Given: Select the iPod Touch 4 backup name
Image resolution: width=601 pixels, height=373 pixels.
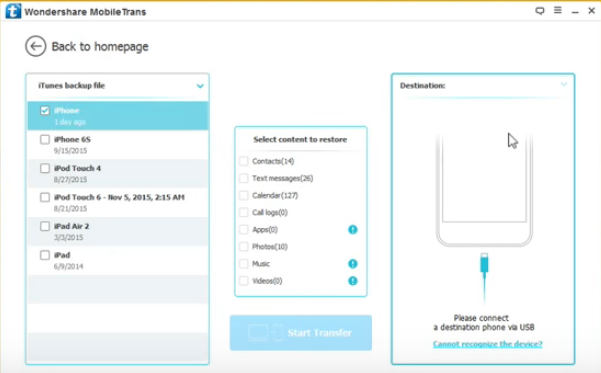Looking at the screenshot, I should tap(77, 168).
